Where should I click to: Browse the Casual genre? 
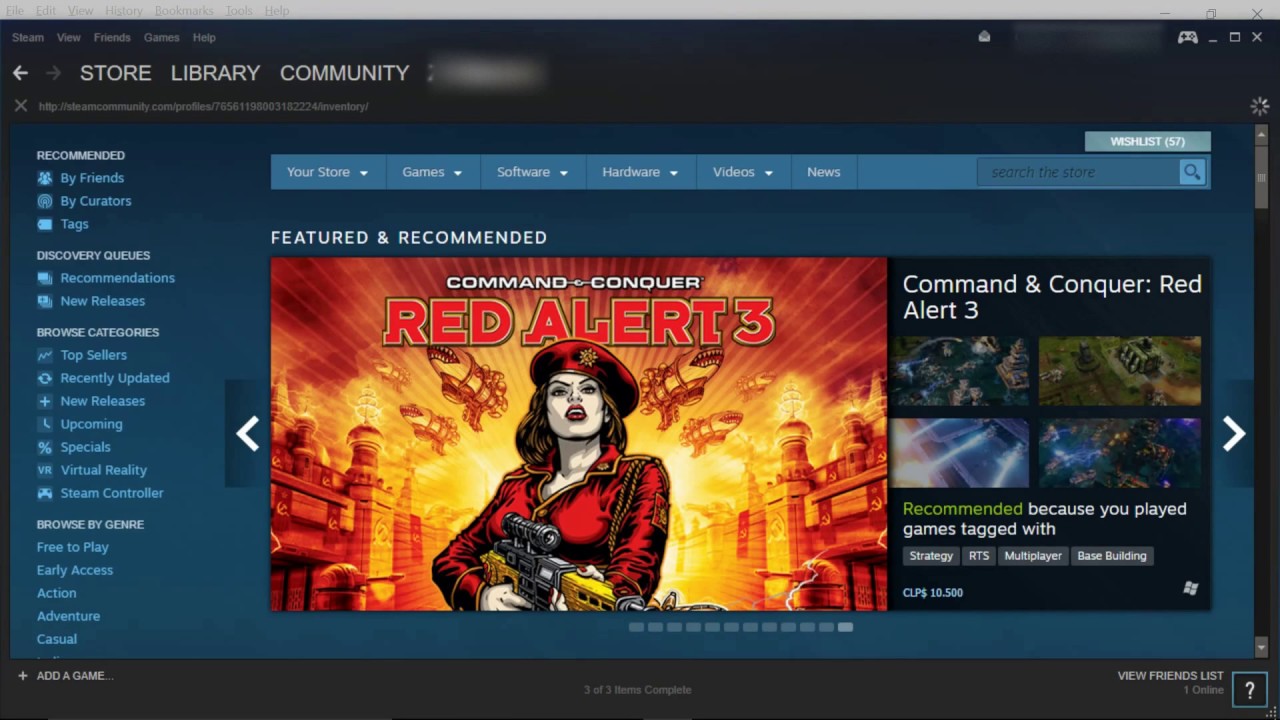pos(57,639)
